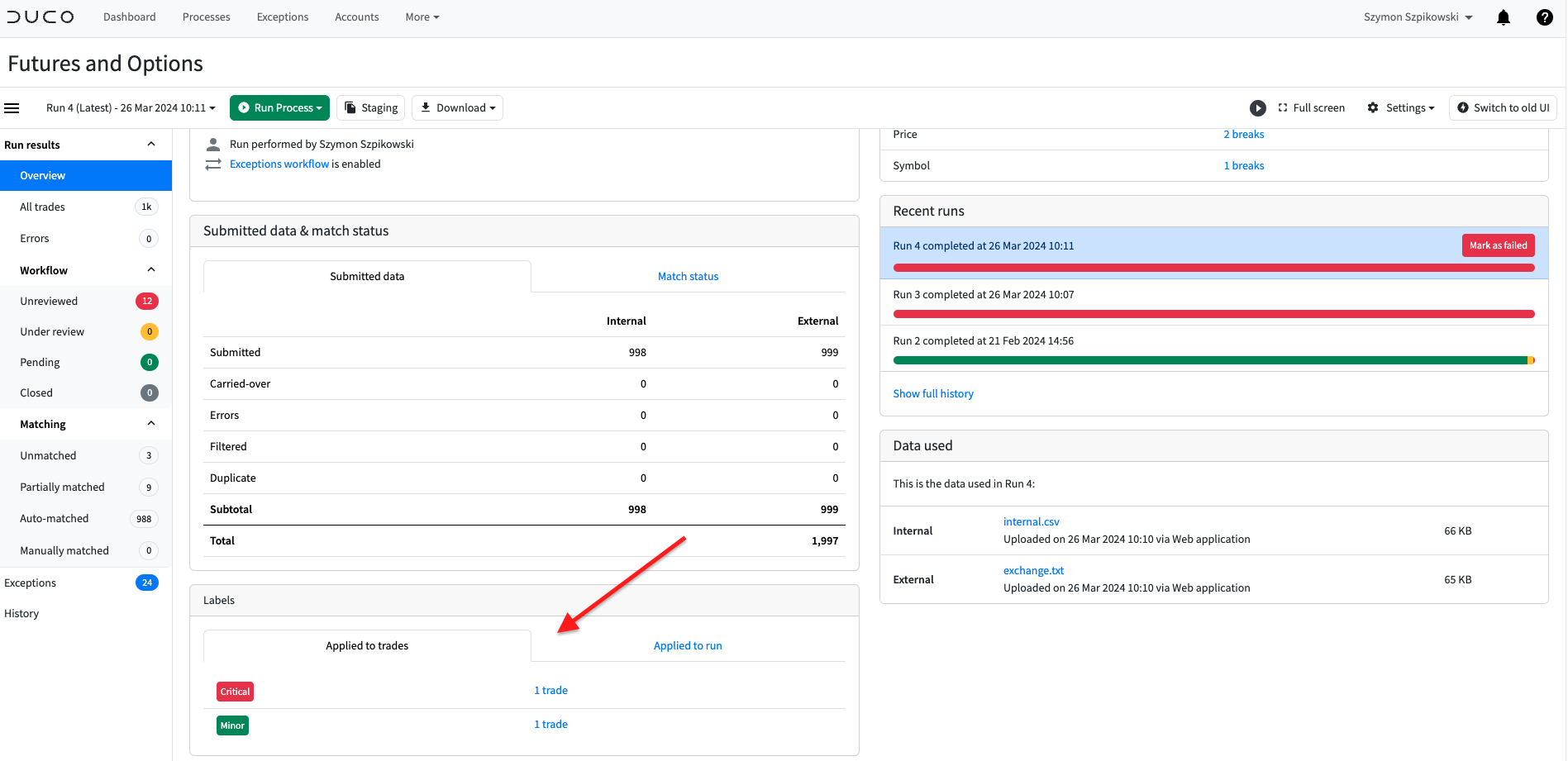Toggle the hamburger sidebar menu icon
Image resolution: width=1568 pixels, height=761 pixels.
(12, 108)
